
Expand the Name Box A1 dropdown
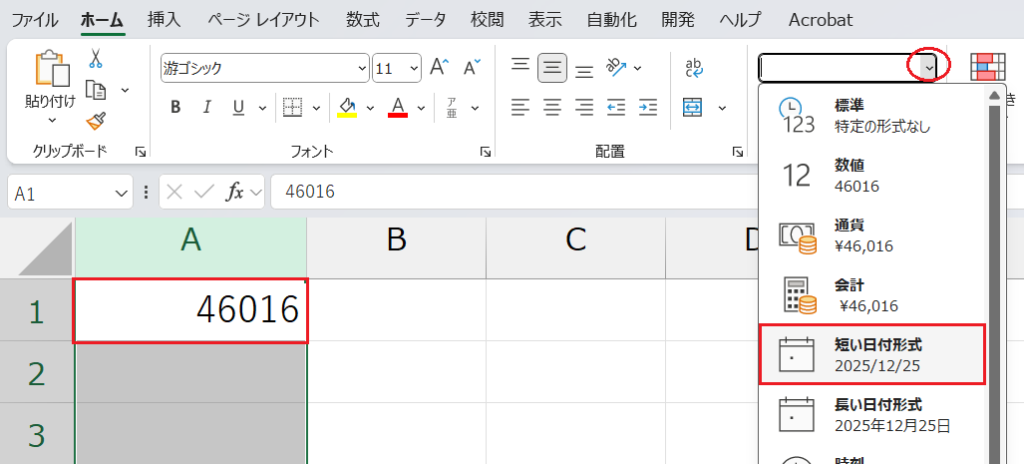(121, 193)
